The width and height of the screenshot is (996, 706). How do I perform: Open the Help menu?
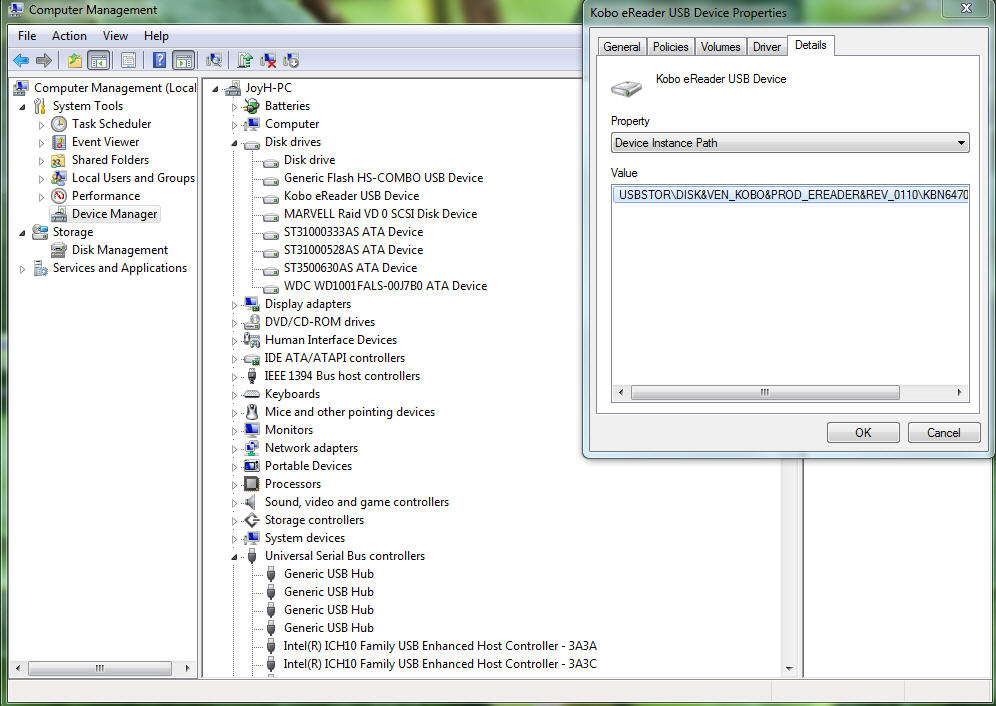(x=156, y=36)
